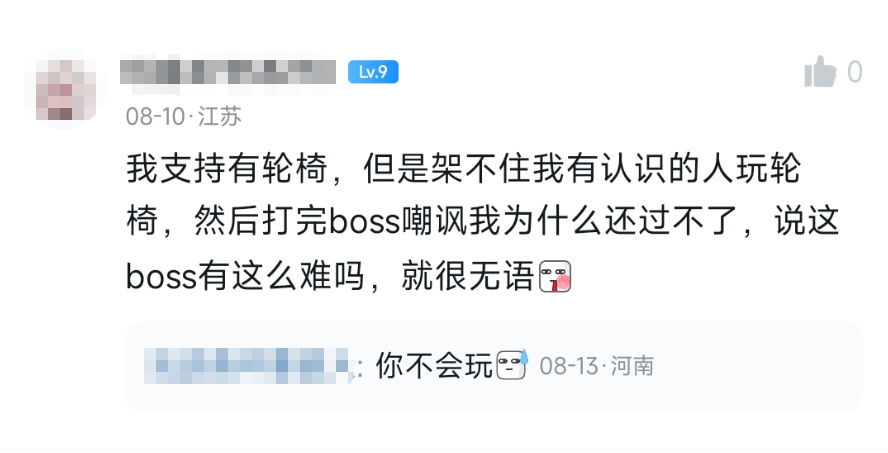Image resolution: width=888 pixels, height=453 pixels.
Task: Like the comment with the thumbs-up icon
Action: (820, 72)
